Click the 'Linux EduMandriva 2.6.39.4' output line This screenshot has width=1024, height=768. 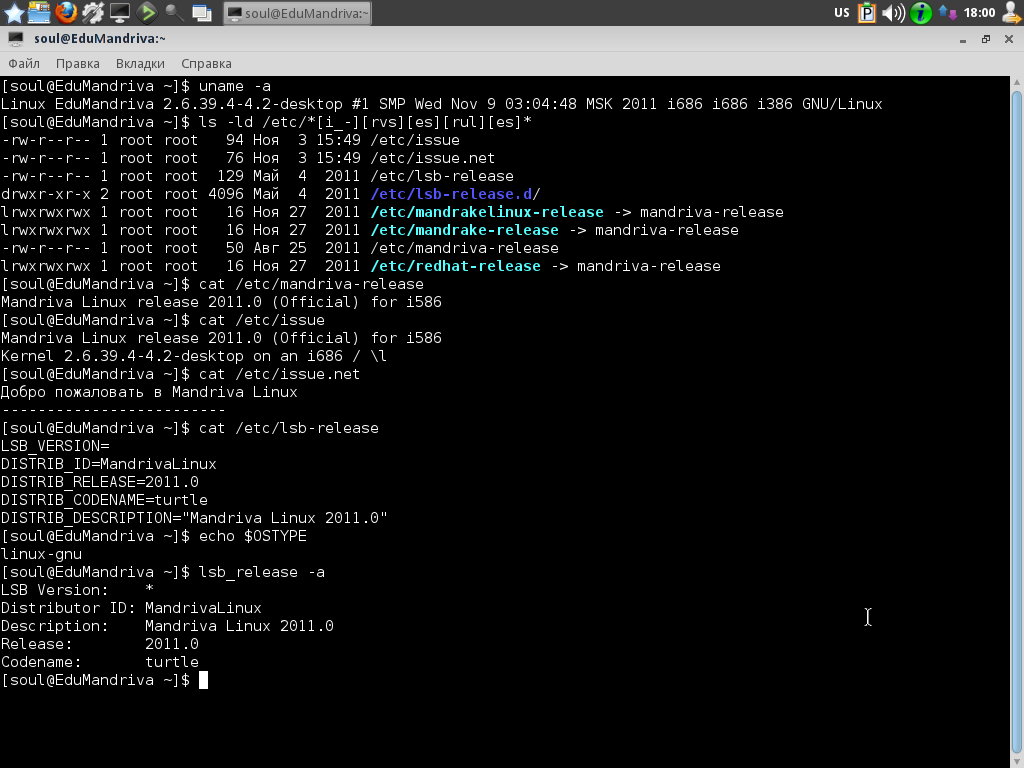[441, 104]
